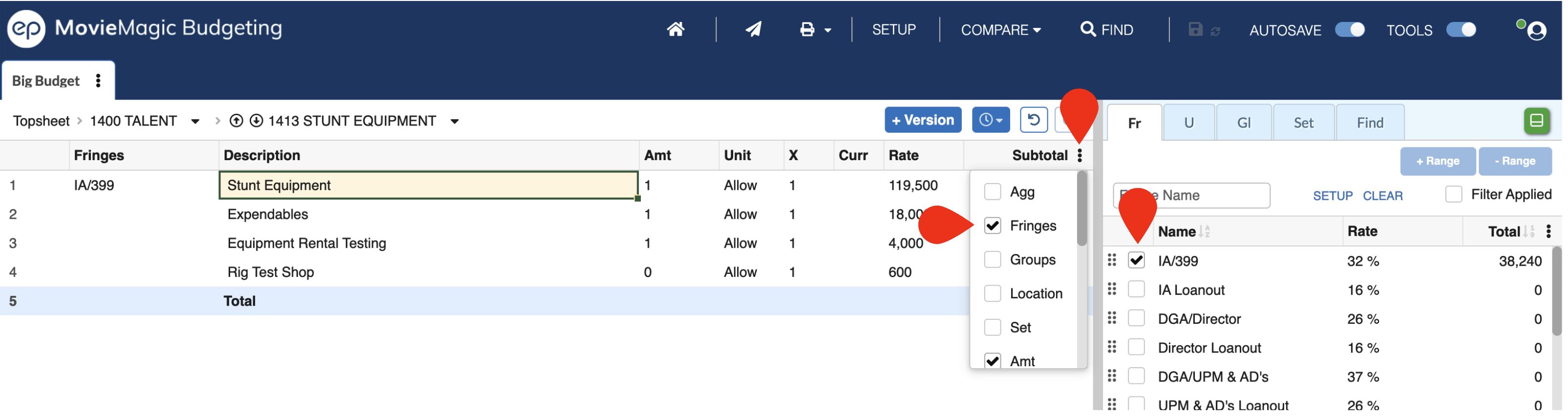Click the + Range button
The width and height of the screenshot is (1568, 418).
[x=1438, y=161]
